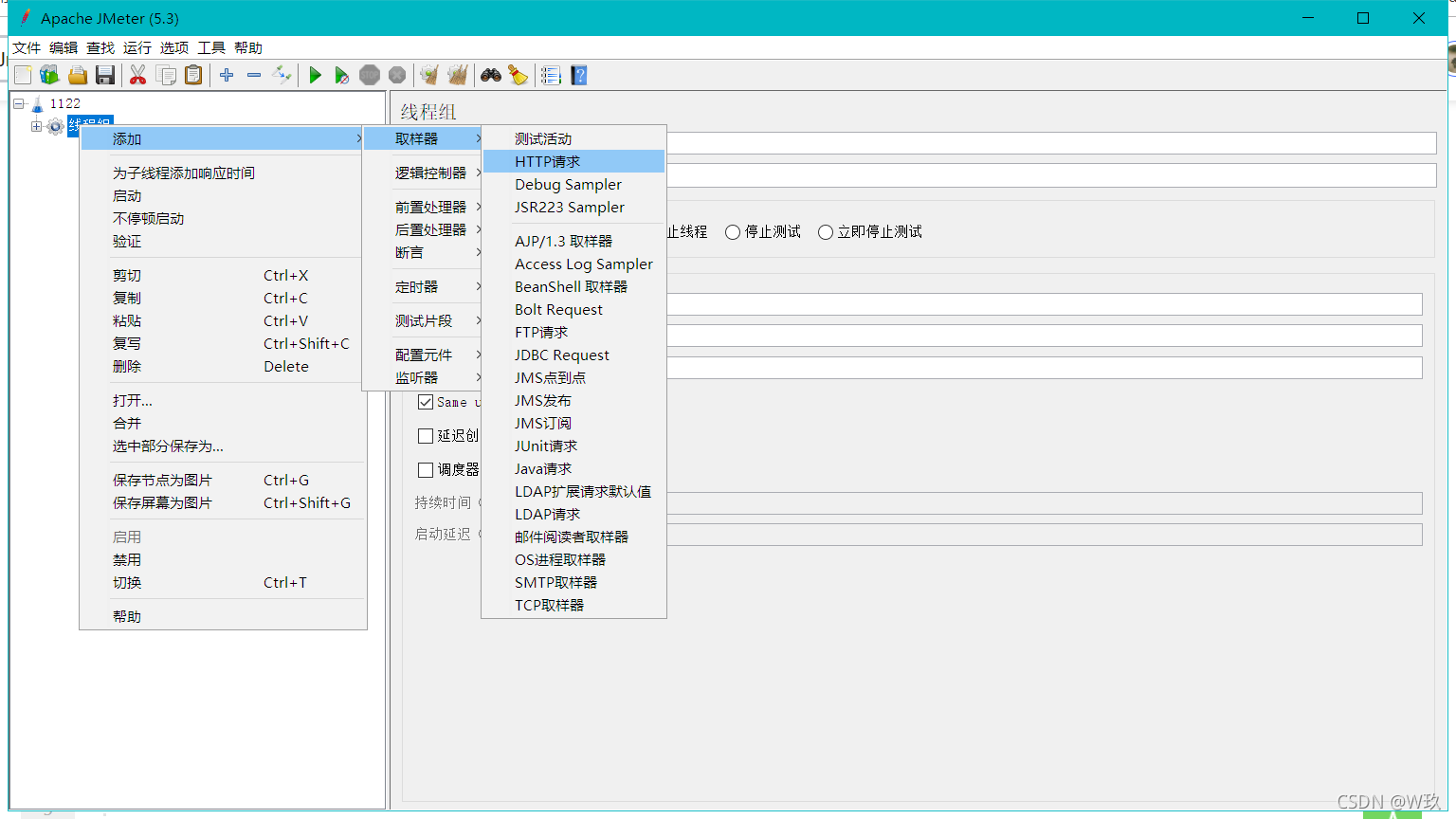Enable the 调度器 checkbox

pos(426,469)
